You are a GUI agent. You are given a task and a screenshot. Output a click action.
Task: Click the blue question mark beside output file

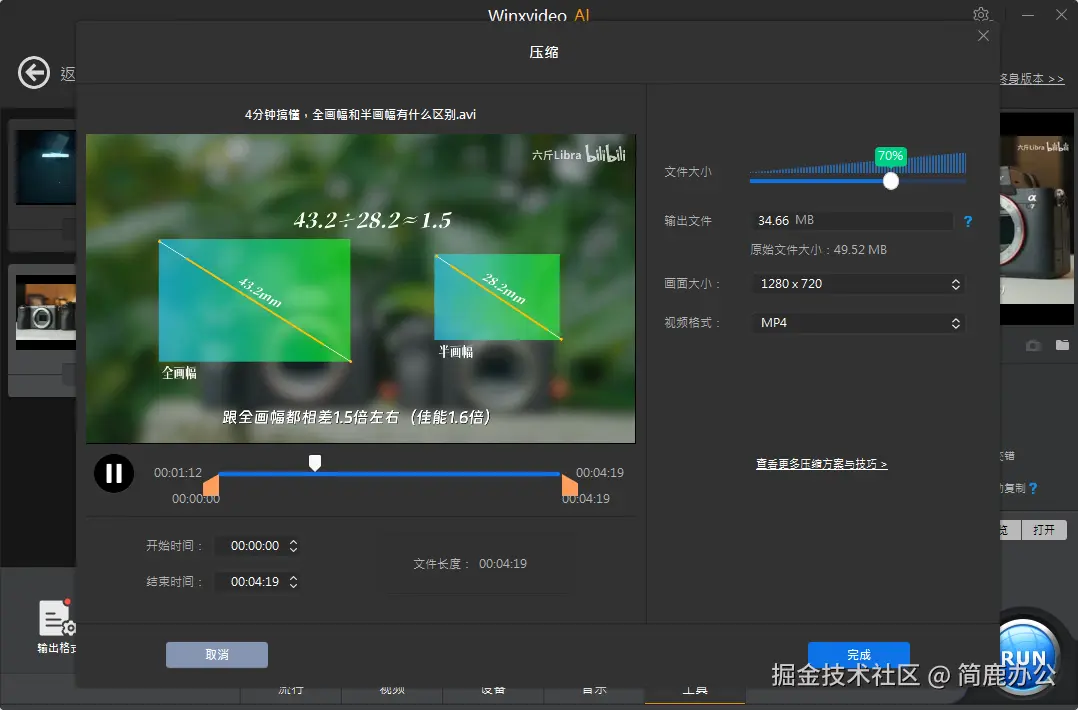pos(968,221)
